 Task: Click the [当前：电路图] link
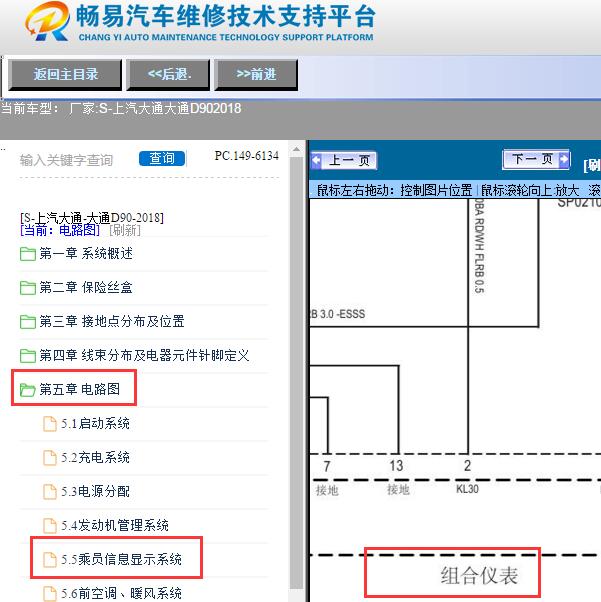60,230
